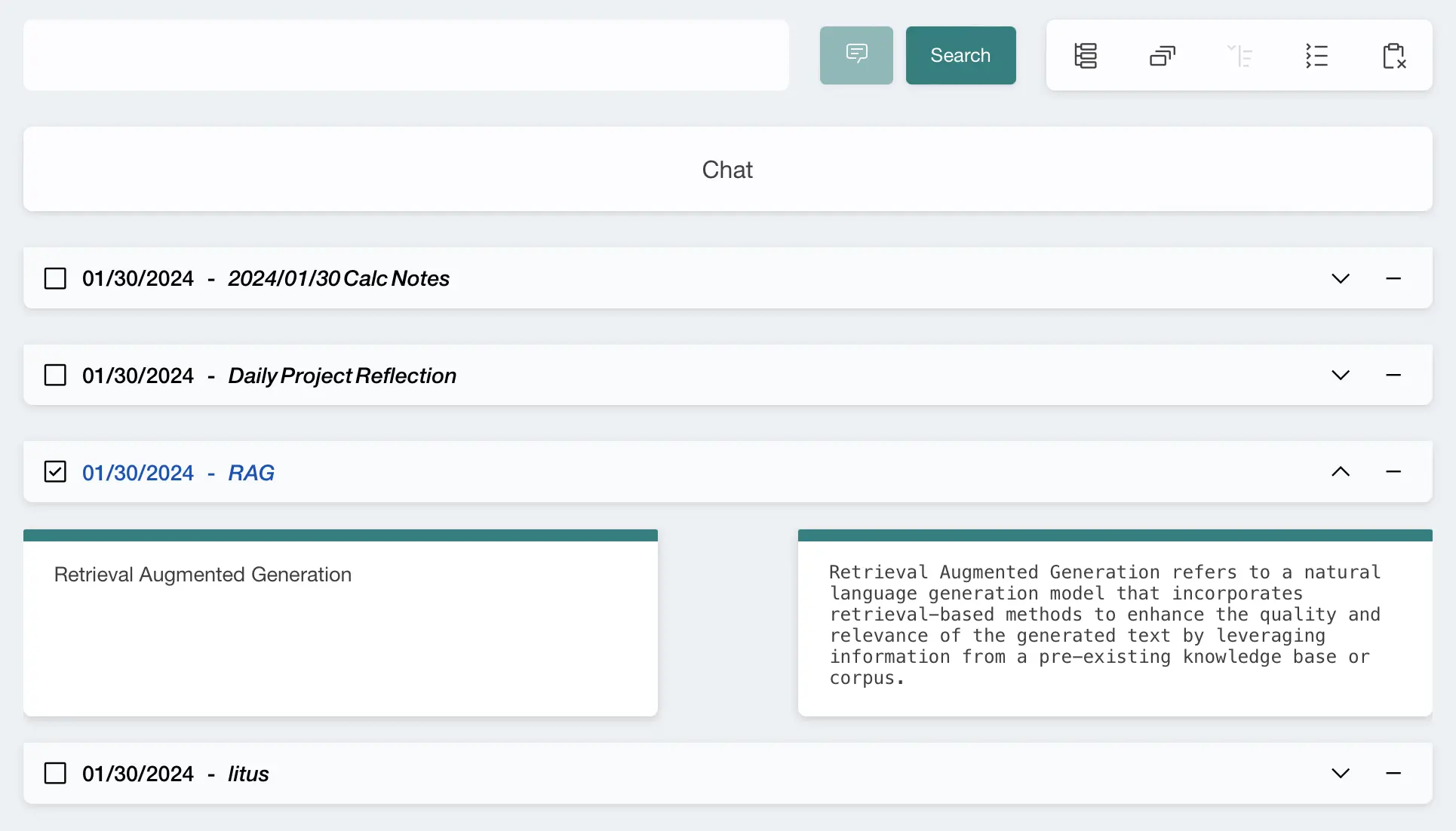Image resolution: width=1456 pixels, height=831 pixels.
Task: Focus the search text input field
Action: click(x=406, y=55)
